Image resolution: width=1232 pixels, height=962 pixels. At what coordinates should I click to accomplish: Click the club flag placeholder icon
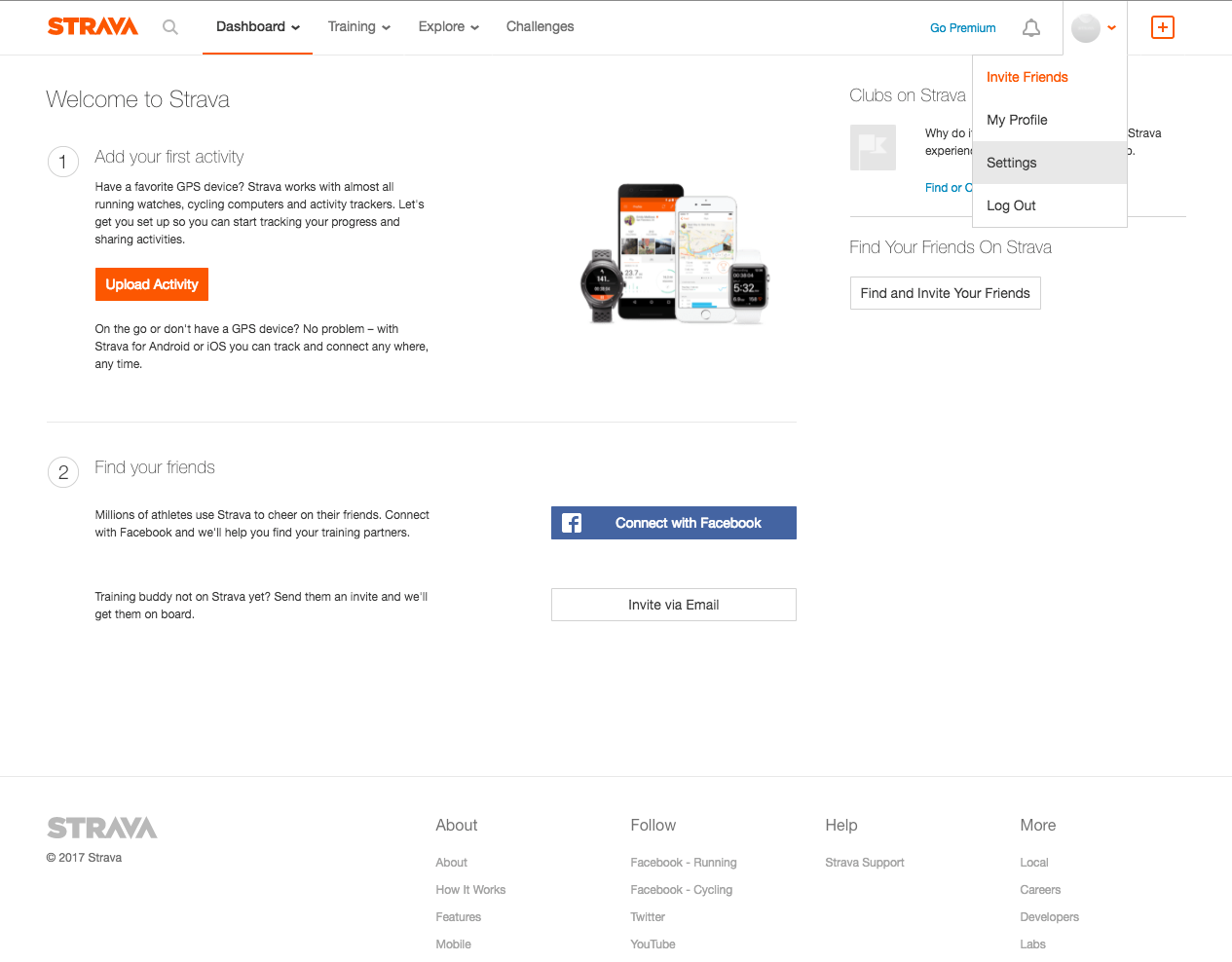click(873, 148)
